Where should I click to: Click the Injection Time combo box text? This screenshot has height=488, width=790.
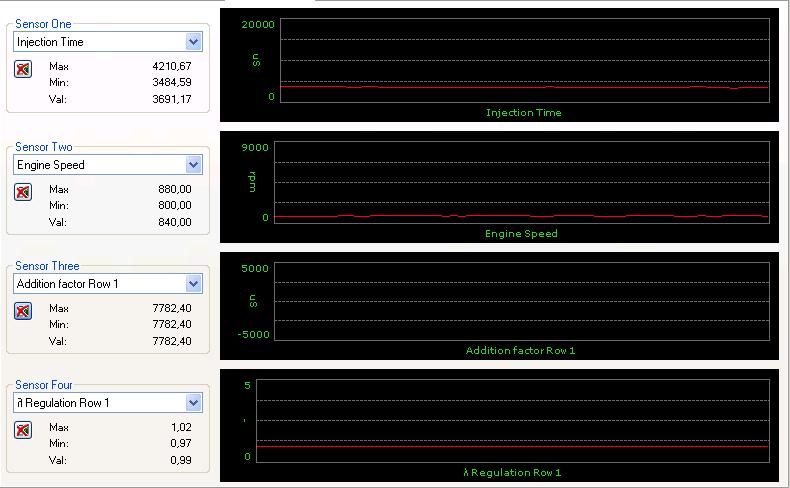click(50, 42)
